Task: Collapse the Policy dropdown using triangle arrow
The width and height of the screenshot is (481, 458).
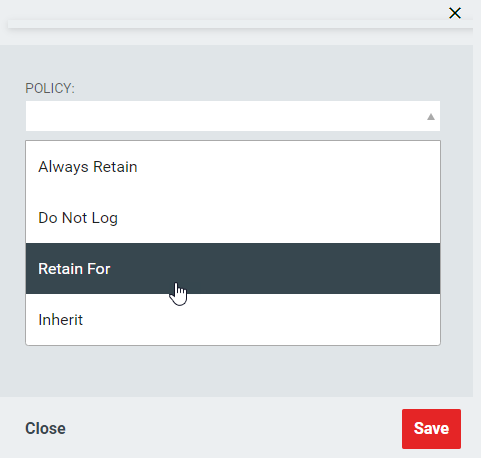Action: 431,117
